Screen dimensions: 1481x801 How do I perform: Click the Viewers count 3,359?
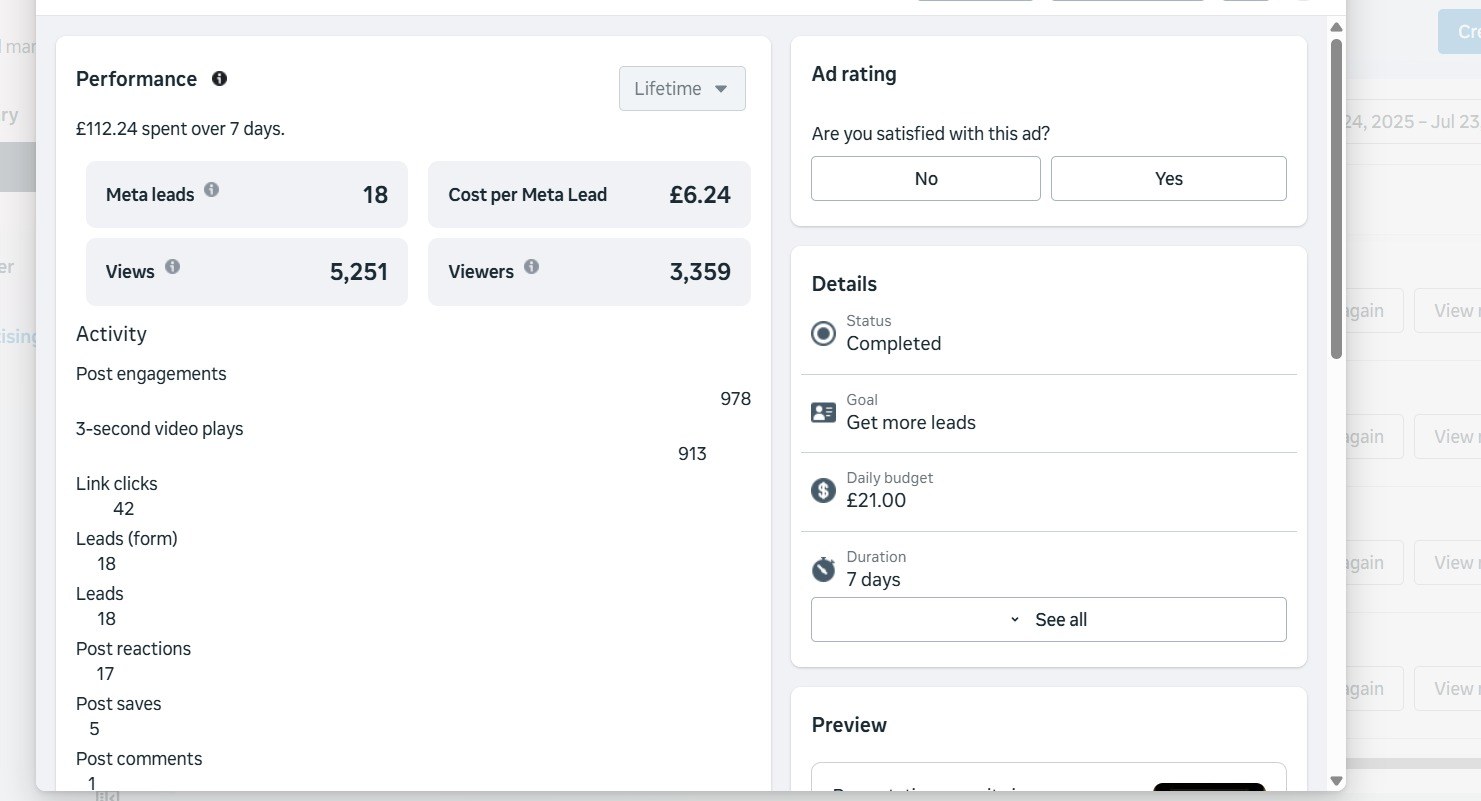[x=700, y=272]
